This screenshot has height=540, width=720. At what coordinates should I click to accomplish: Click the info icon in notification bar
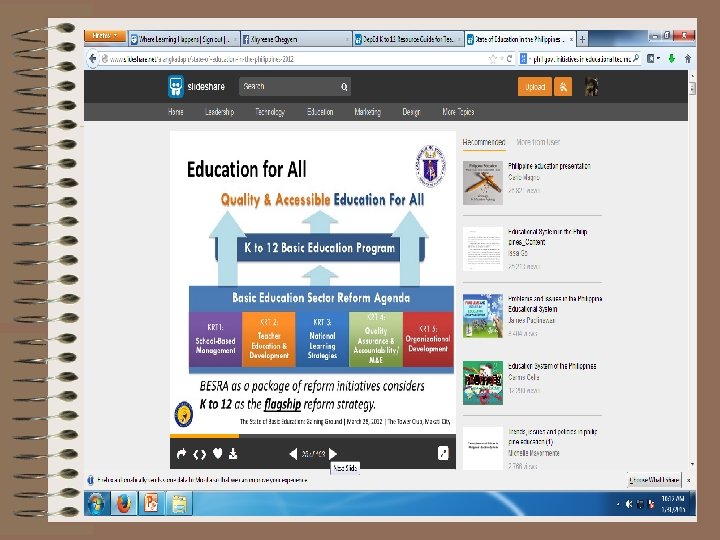click(90, 480)
